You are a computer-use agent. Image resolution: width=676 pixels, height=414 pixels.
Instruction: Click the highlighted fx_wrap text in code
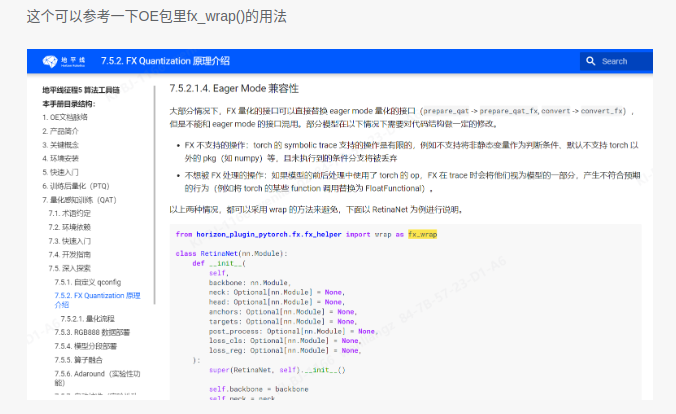tap(422, 234)
